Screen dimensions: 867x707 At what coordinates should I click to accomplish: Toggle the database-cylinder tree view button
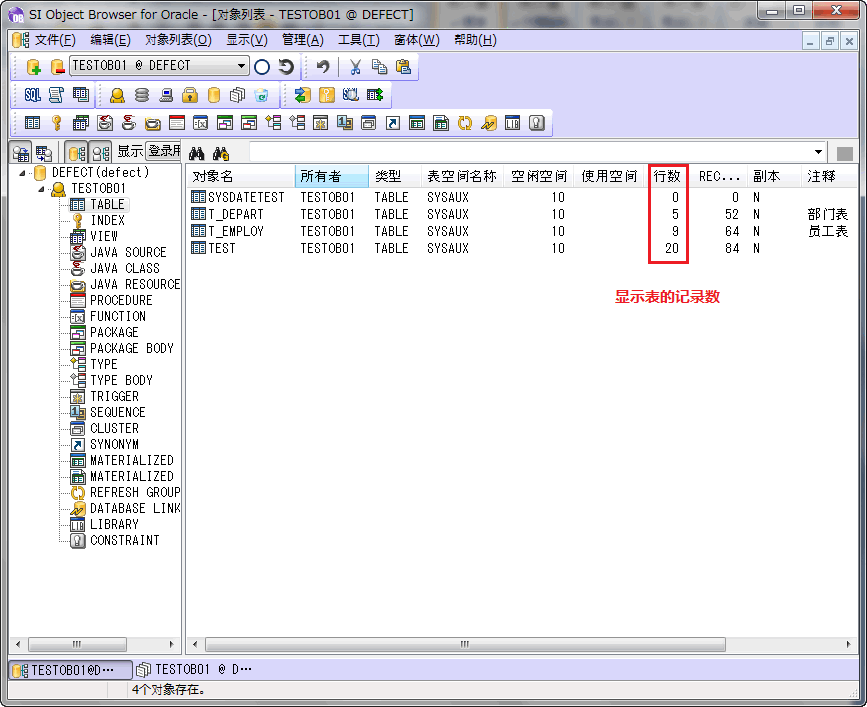pyautogui.click(x=77, y=153)
